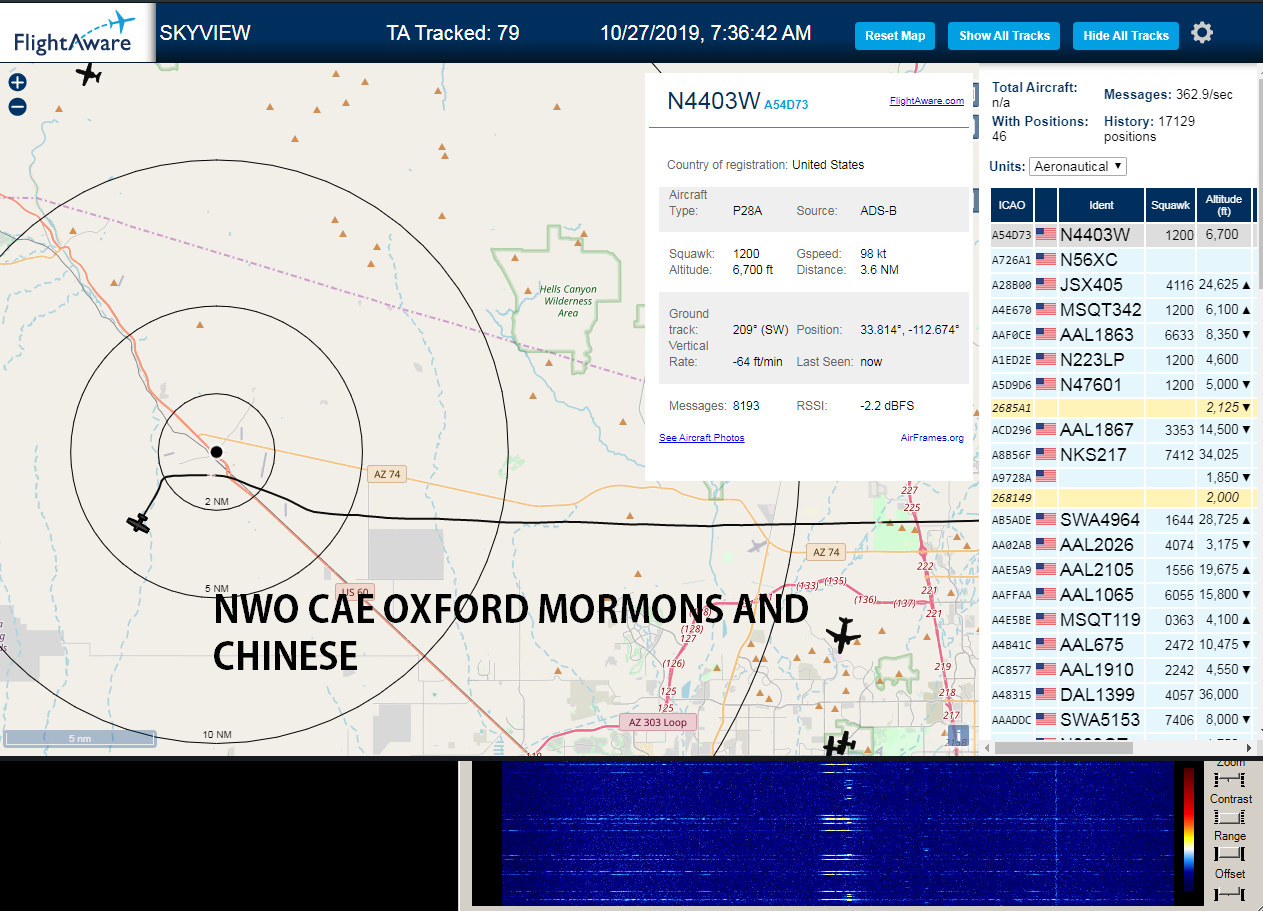
Task: Click Reset Map button
Action: pos(895,35)
